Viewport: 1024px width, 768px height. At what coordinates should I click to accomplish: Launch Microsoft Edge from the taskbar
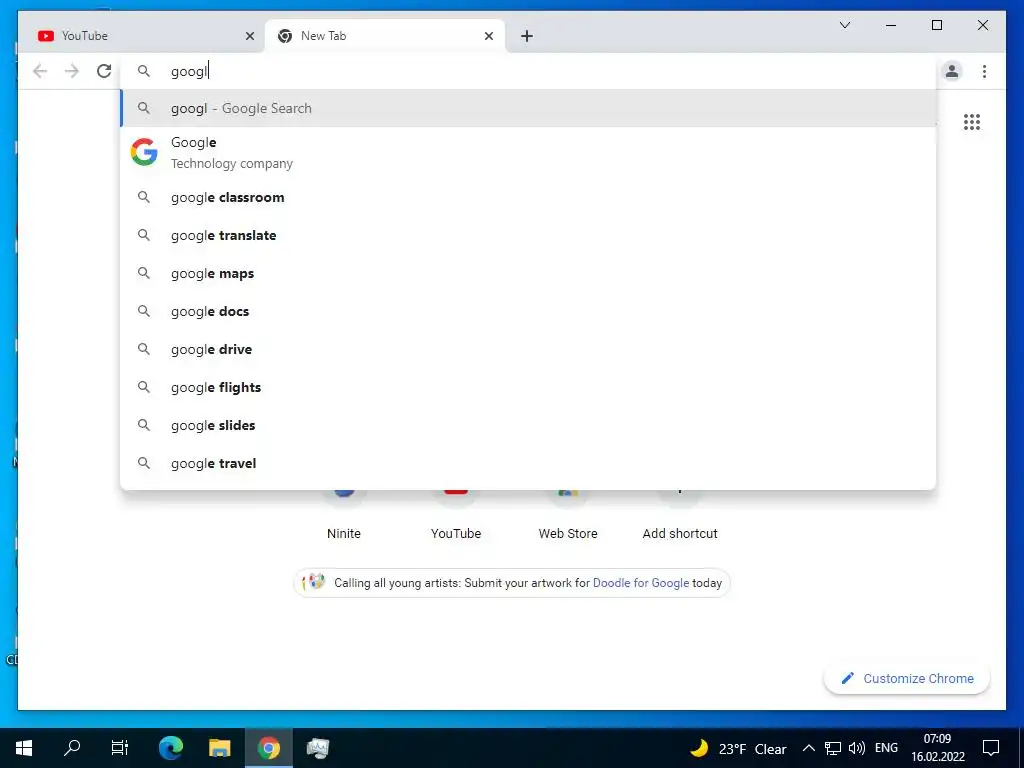171,748
